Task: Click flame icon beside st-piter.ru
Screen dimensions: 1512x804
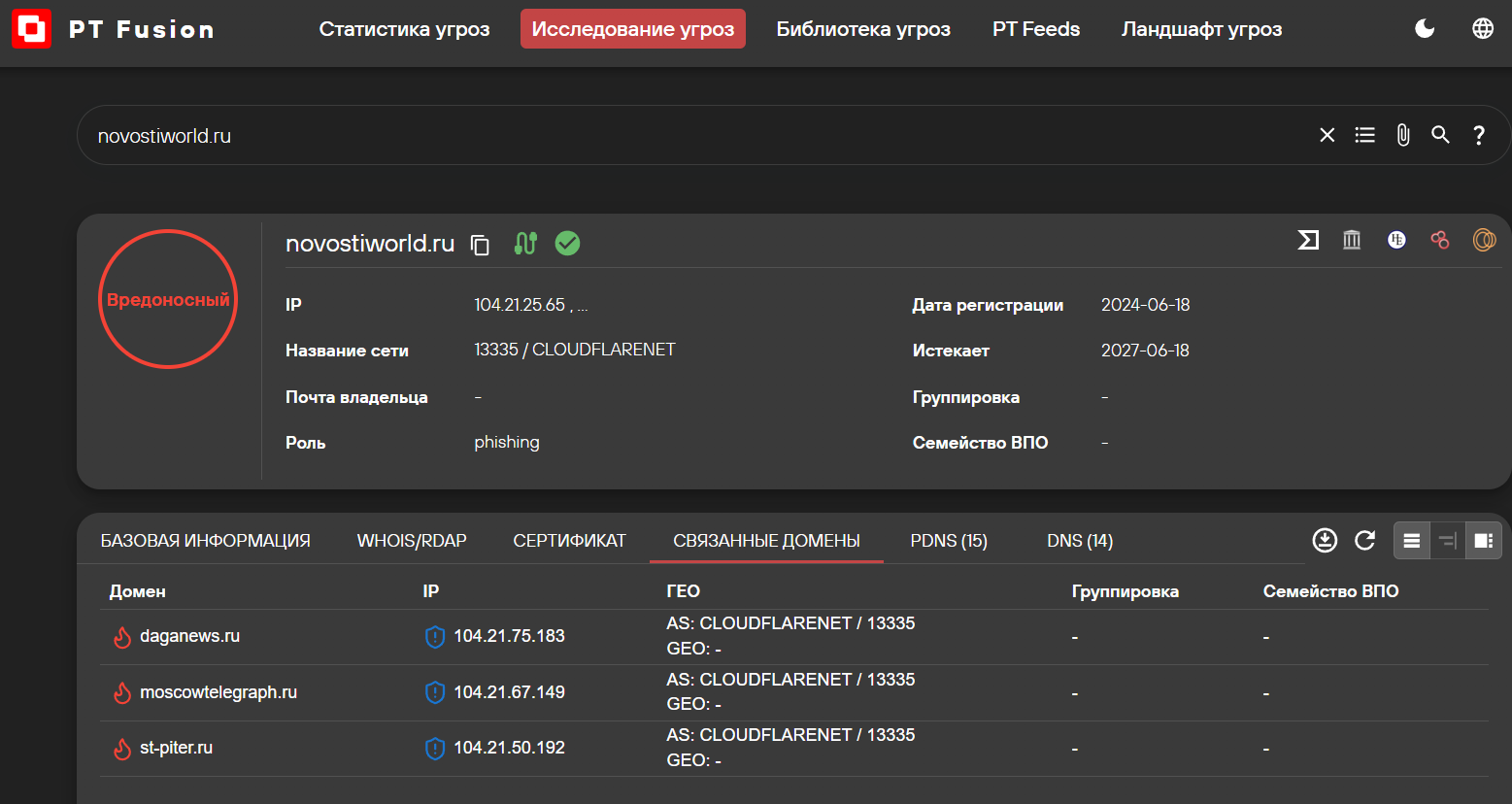Action: (x=122, y=749)
